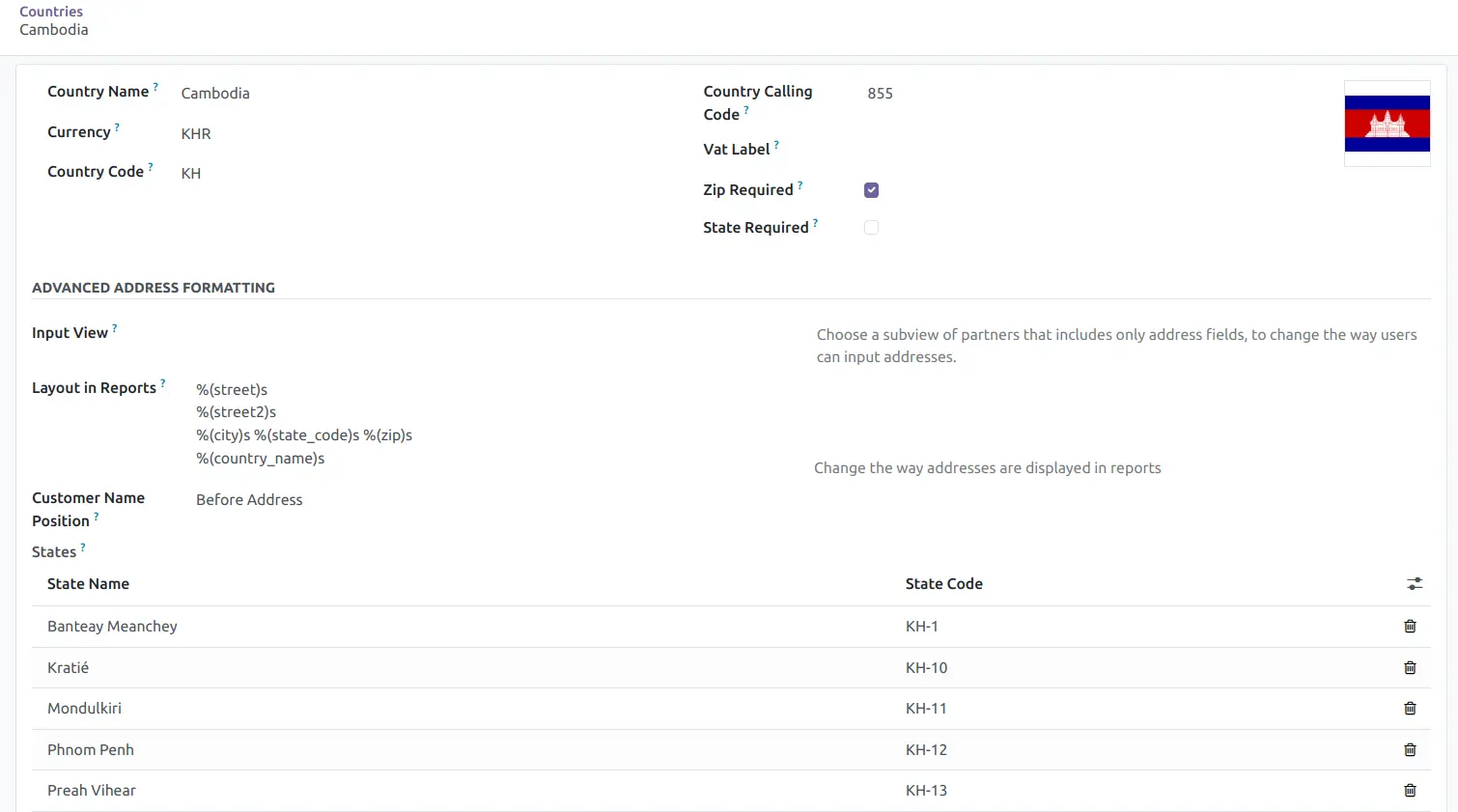Delete the Kratié state row
Screen dimensions: 1458x812
pyautogui.click(x=1410, y=668)
